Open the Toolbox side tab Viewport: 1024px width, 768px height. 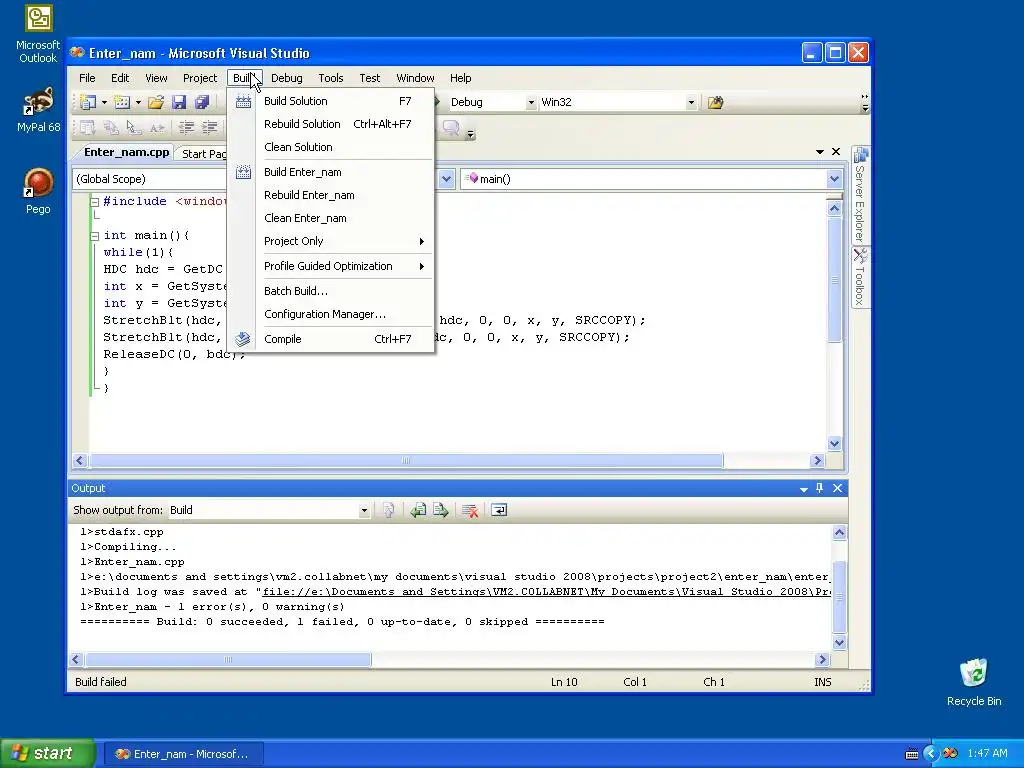[x=860, y=277]
